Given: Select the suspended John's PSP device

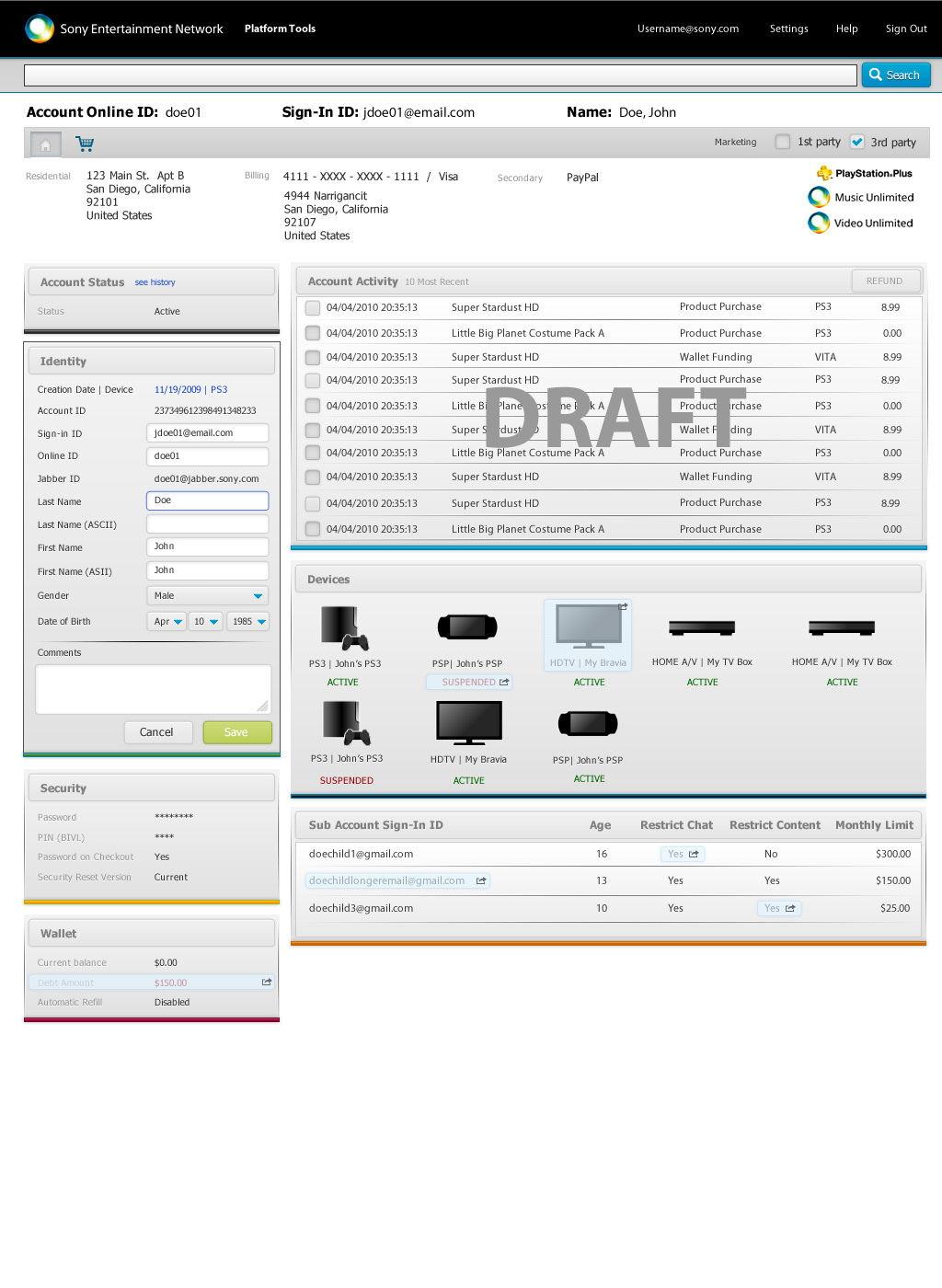Looking at the screenshot, I should pos(467,627).
